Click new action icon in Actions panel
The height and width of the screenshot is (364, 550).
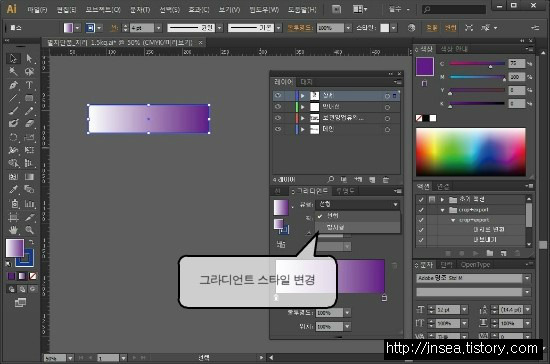point(503,253)
